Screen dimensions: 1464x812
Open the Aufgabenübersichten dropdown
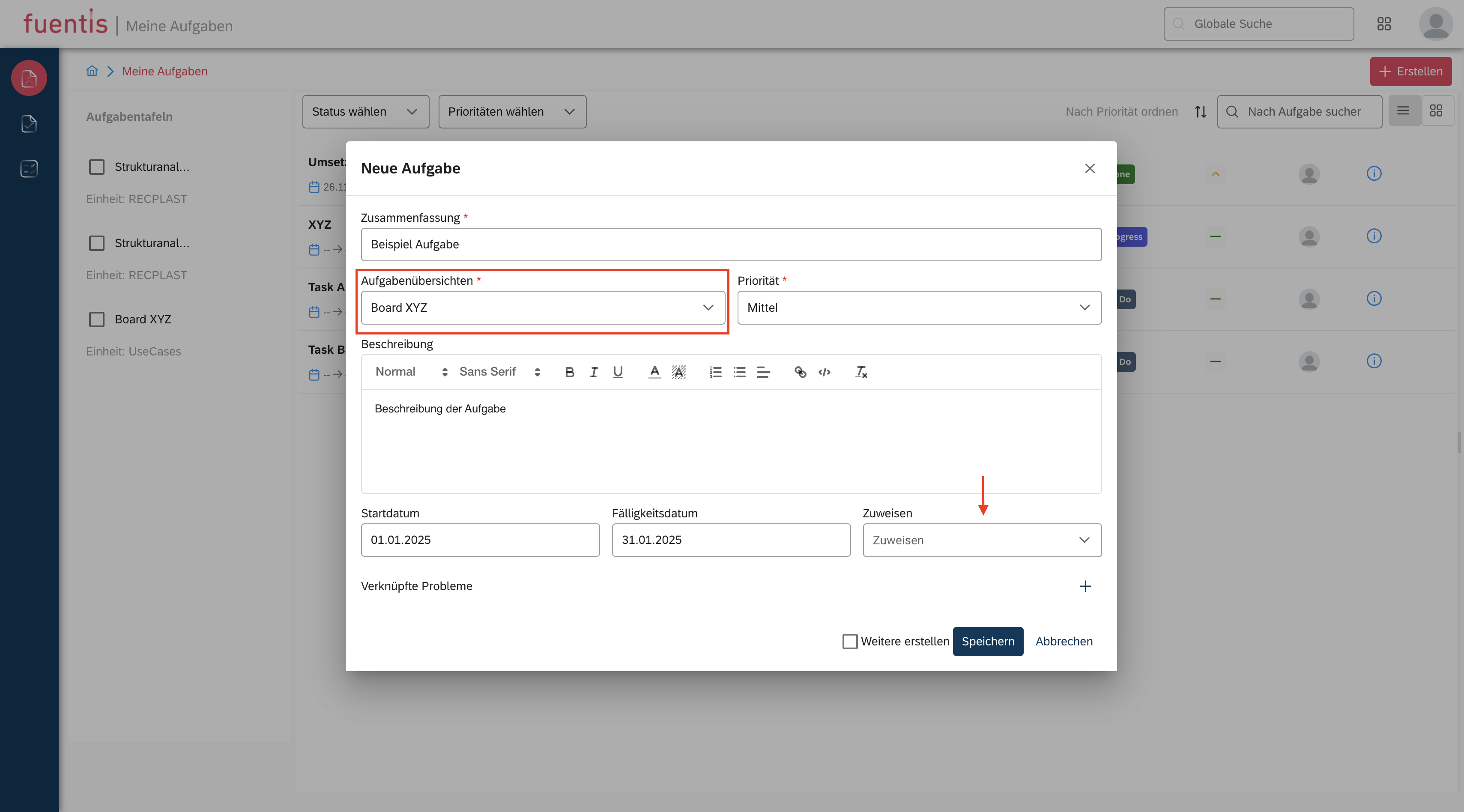tap(543, 307)
